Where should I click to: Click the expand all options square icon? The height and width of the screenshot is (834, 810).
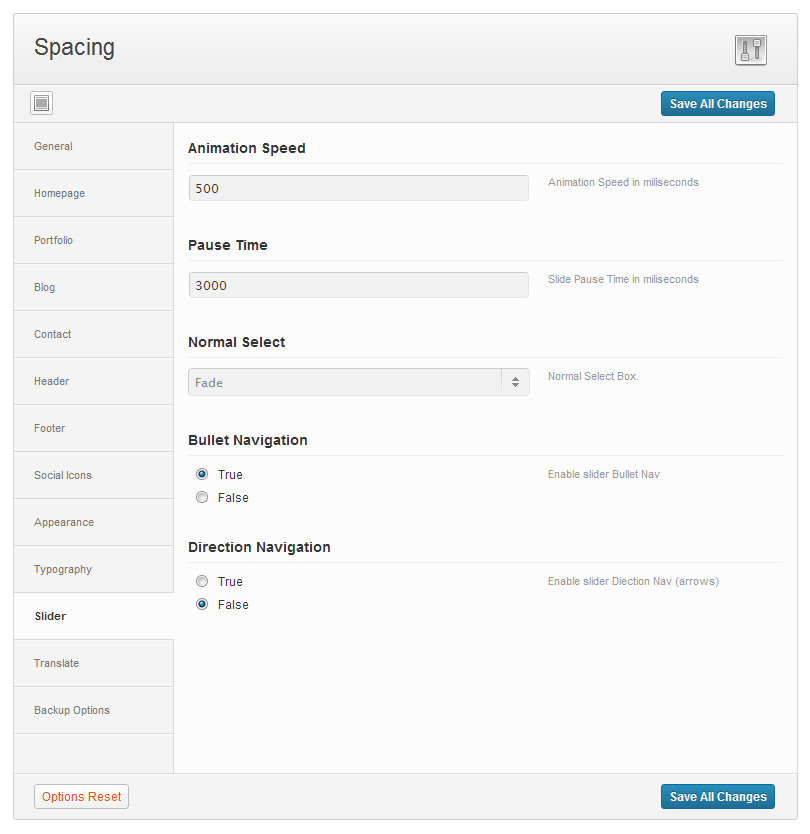(41, 103)
